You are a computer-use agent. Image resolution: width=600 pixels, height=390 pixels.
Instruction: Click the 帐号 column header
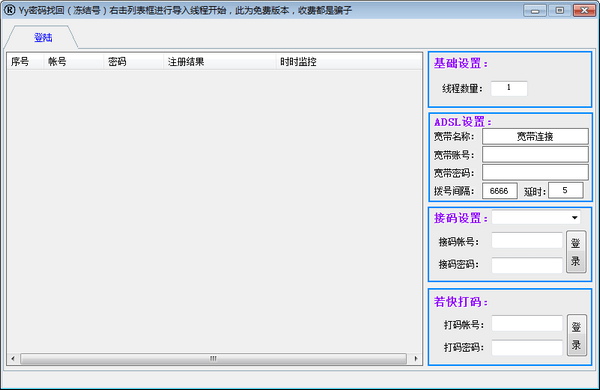click(73, 62)
